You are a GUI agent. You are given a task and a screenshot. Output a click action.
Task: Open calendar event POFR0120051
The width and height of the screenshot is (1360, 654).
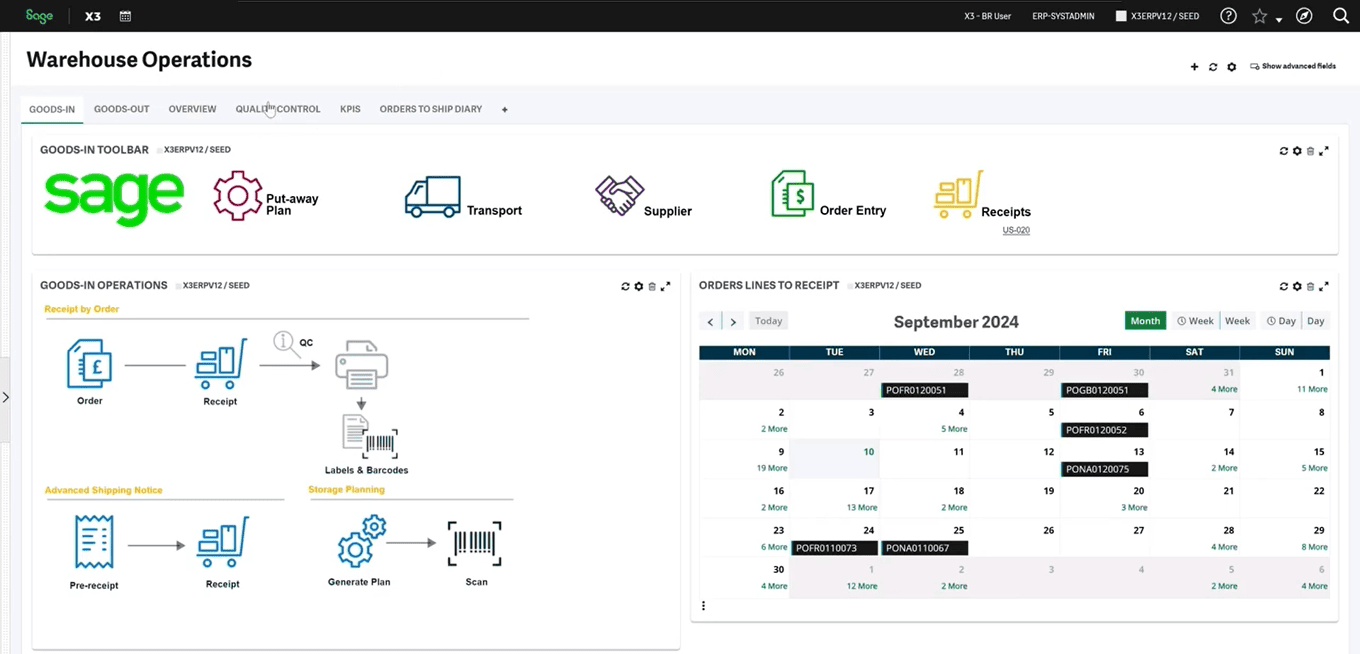coord(924,390)
